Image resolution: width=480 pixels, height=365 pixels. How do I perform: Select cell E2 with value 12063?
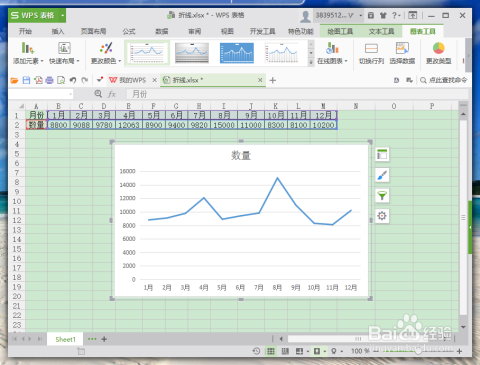point(129,125)
